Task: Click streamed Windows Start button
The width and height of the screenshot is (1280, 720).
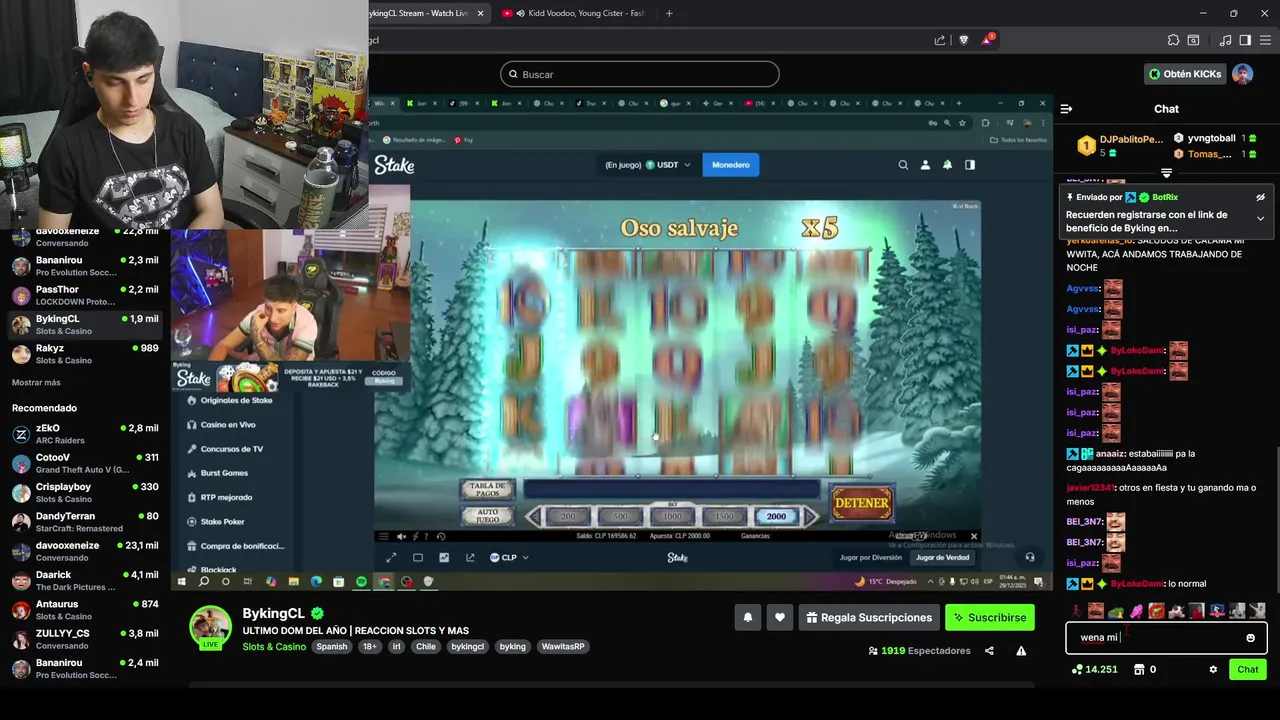Action: (181, 581)
